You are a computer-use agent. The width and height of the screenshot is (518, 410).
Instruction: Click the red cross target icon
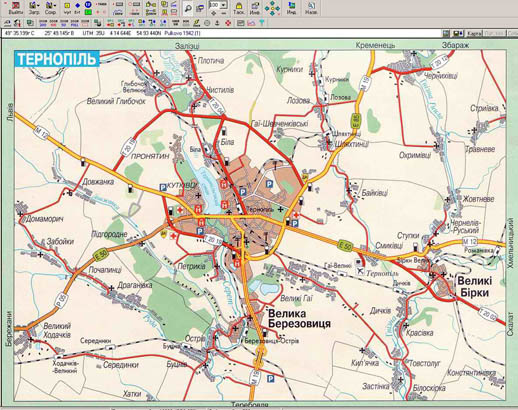pos(228,23)
